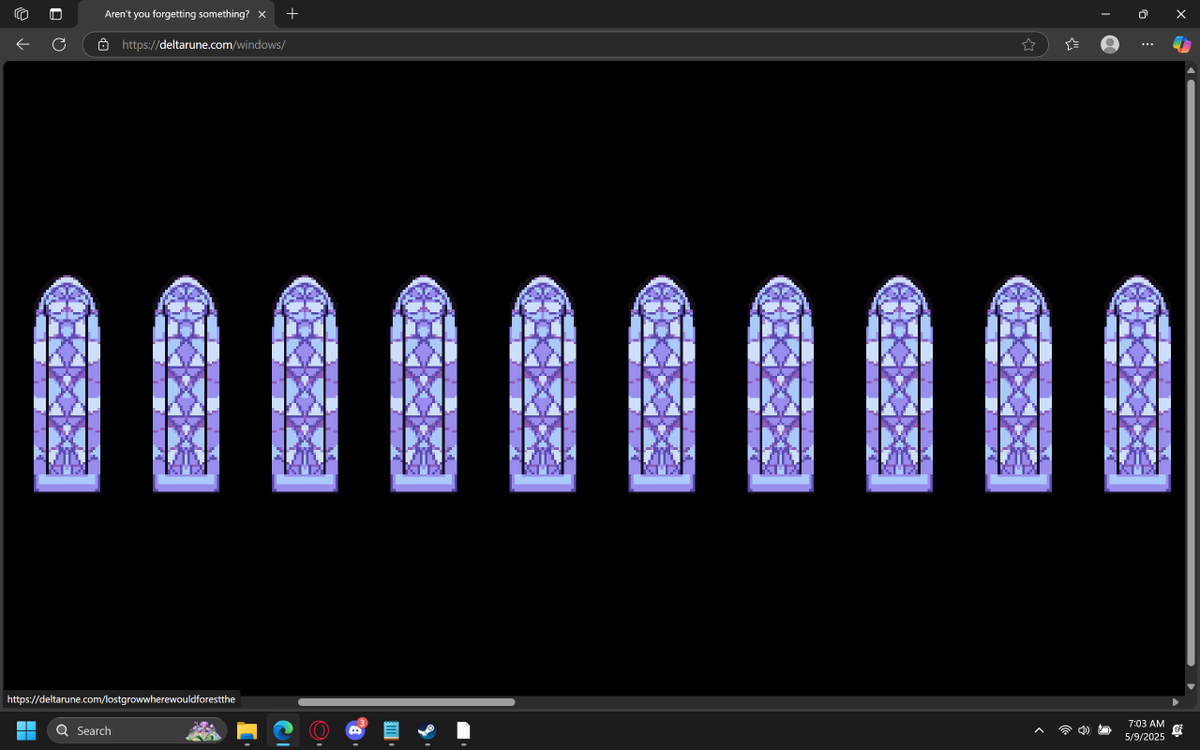The width and height of the screenshot is (1200, 750).
Task: Open the battery status tray icon
Action: 1105,731
